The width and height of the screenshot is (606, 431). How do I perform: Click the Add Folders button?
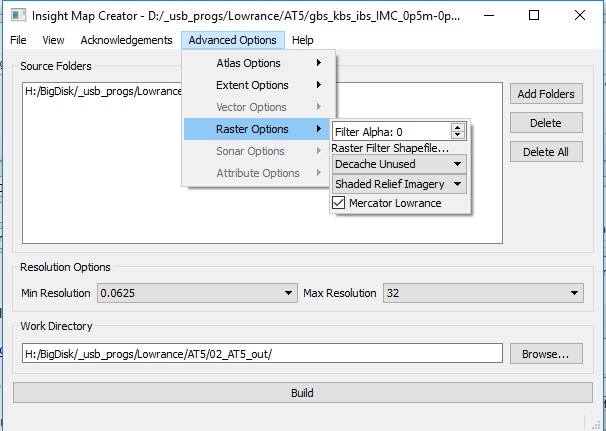(546, 94)
